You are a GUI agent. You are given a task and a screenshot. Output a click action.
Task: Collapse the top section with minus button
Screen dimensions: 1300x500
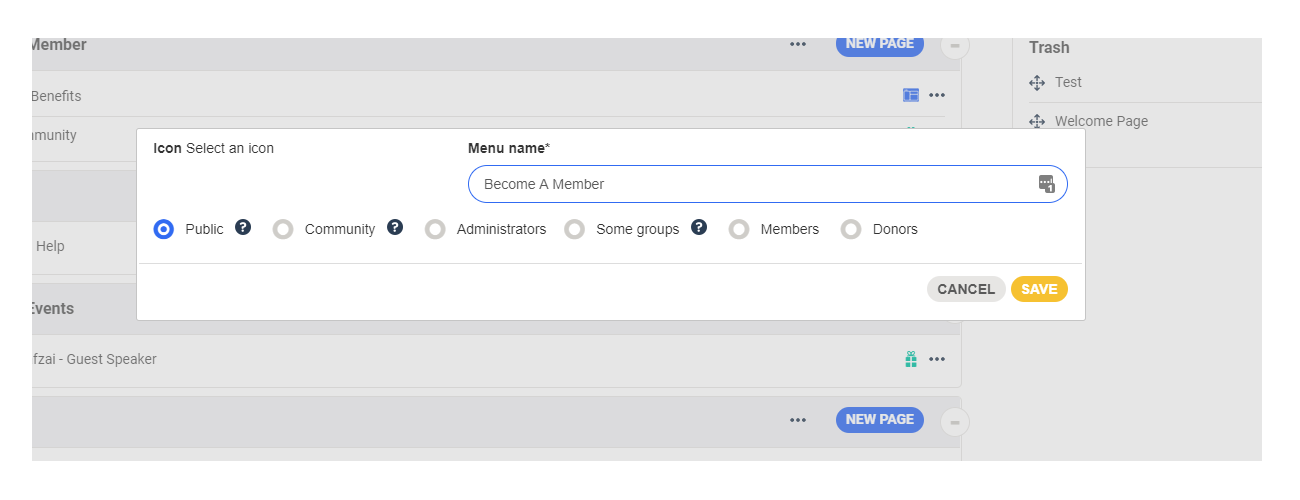(955, 46)
